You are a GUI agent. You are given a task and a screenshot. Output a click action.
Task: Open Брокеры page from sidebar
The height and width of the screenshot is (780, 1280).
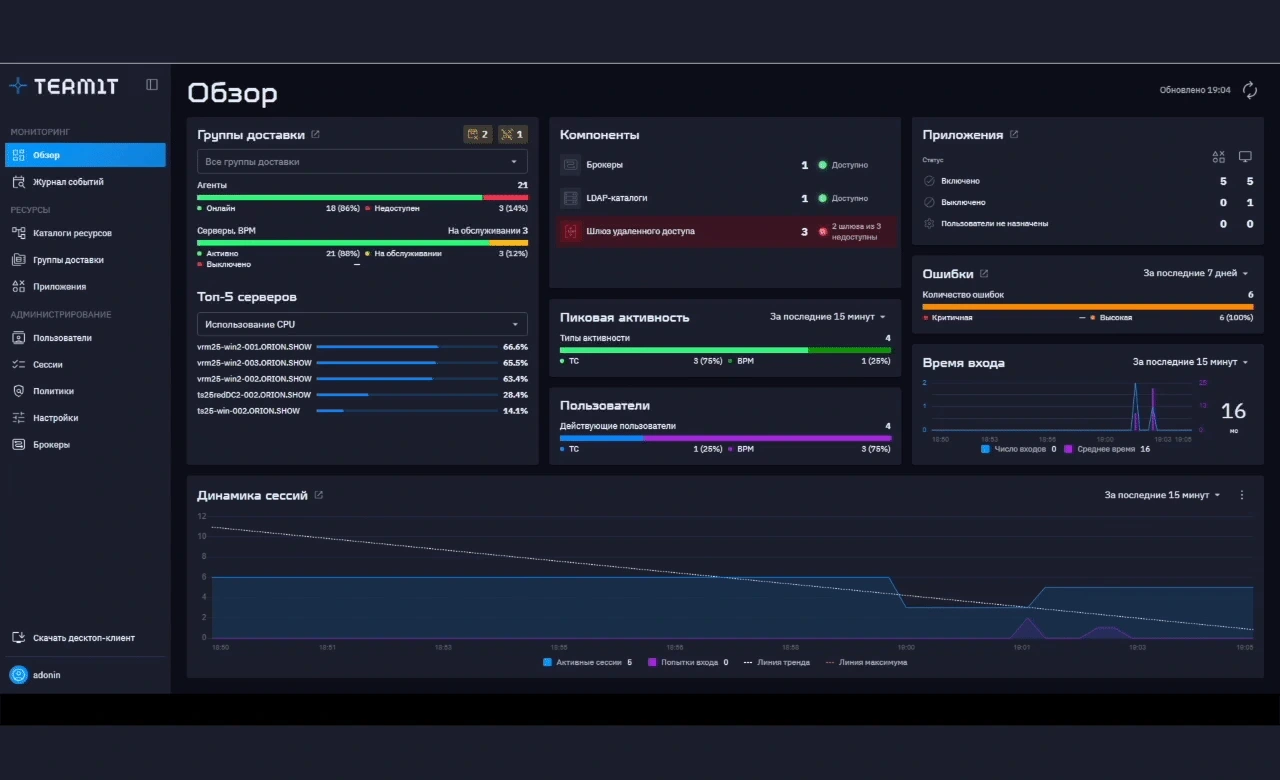coord(85,445)
